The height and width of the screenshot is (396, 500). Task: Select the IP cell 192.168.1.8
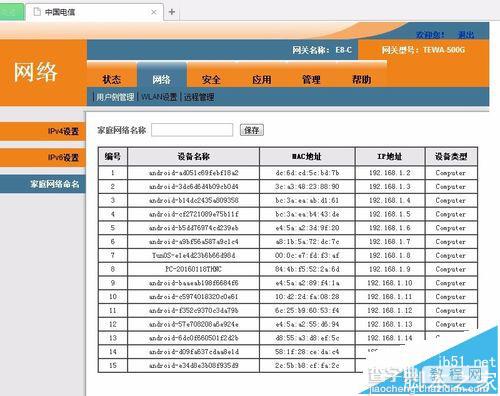(x=390, y=255)
